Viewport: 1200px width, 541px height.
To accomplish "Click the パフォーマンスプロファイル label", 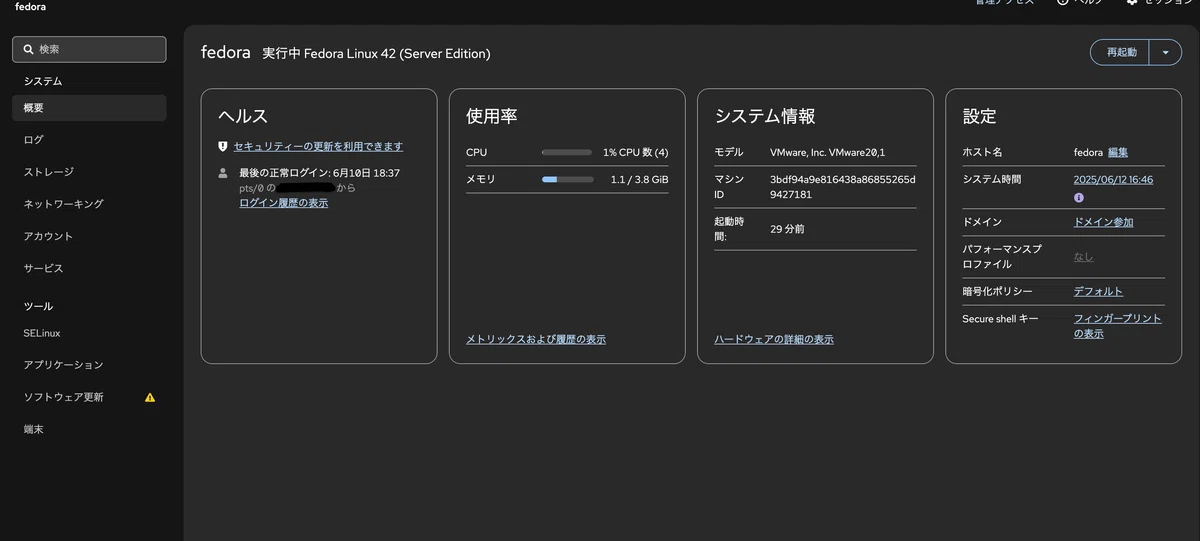I will [1001, 257].
